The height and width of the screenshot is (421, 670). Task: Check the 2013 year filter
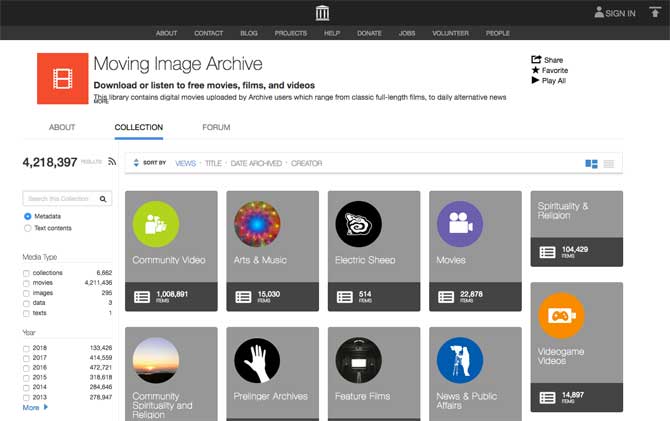(26, 398)
